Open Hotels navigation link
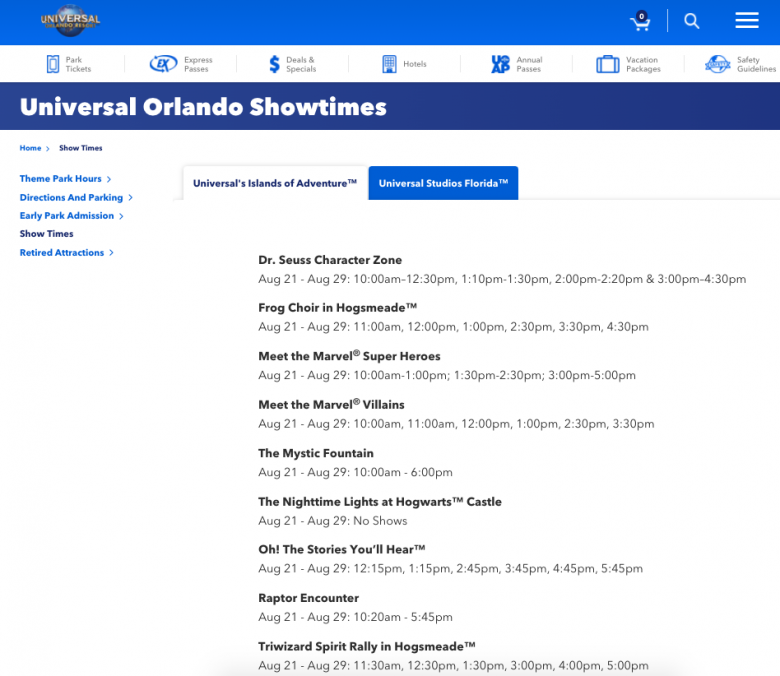780x676 pixels. point(415,64)
